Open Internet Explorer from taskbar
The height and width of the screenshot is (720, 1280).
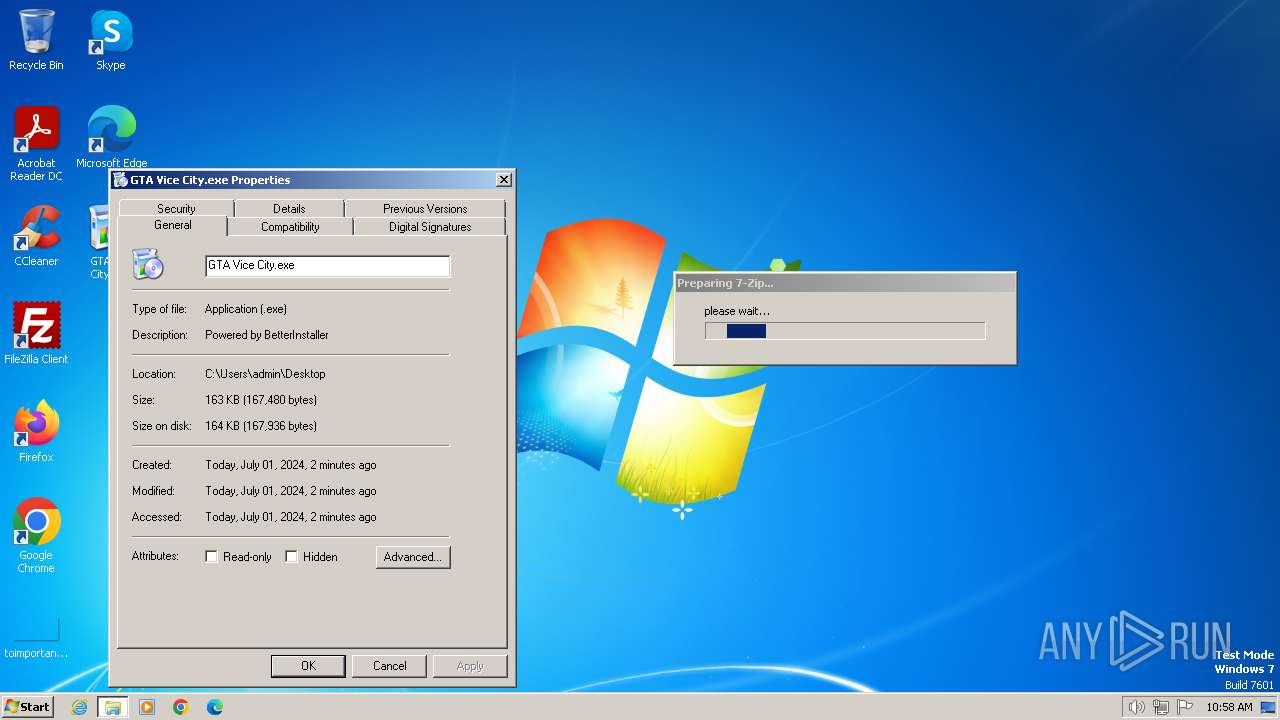(x=79, y=707)
